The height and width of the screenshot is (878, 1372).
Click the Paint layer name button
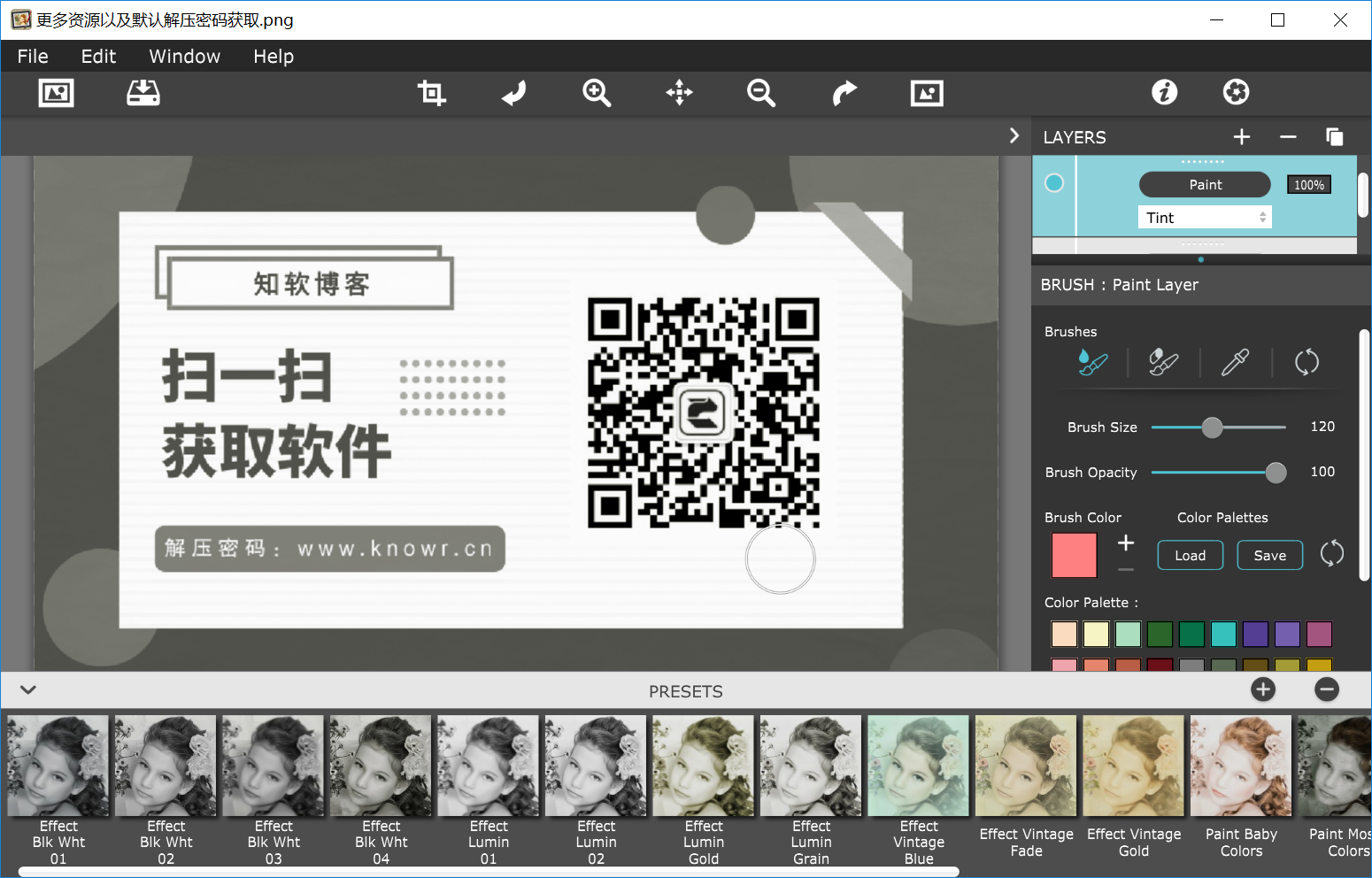[x=1205, y=184]
